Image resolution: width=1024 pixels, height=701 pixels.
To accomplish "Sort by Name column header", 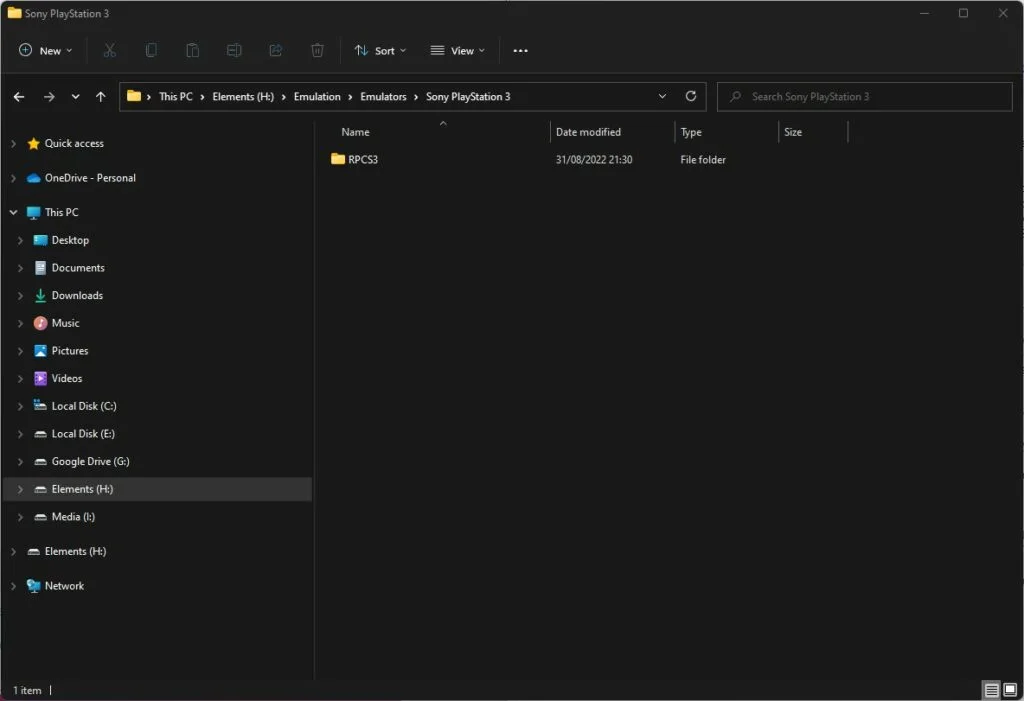I will [x=355, y=132].
